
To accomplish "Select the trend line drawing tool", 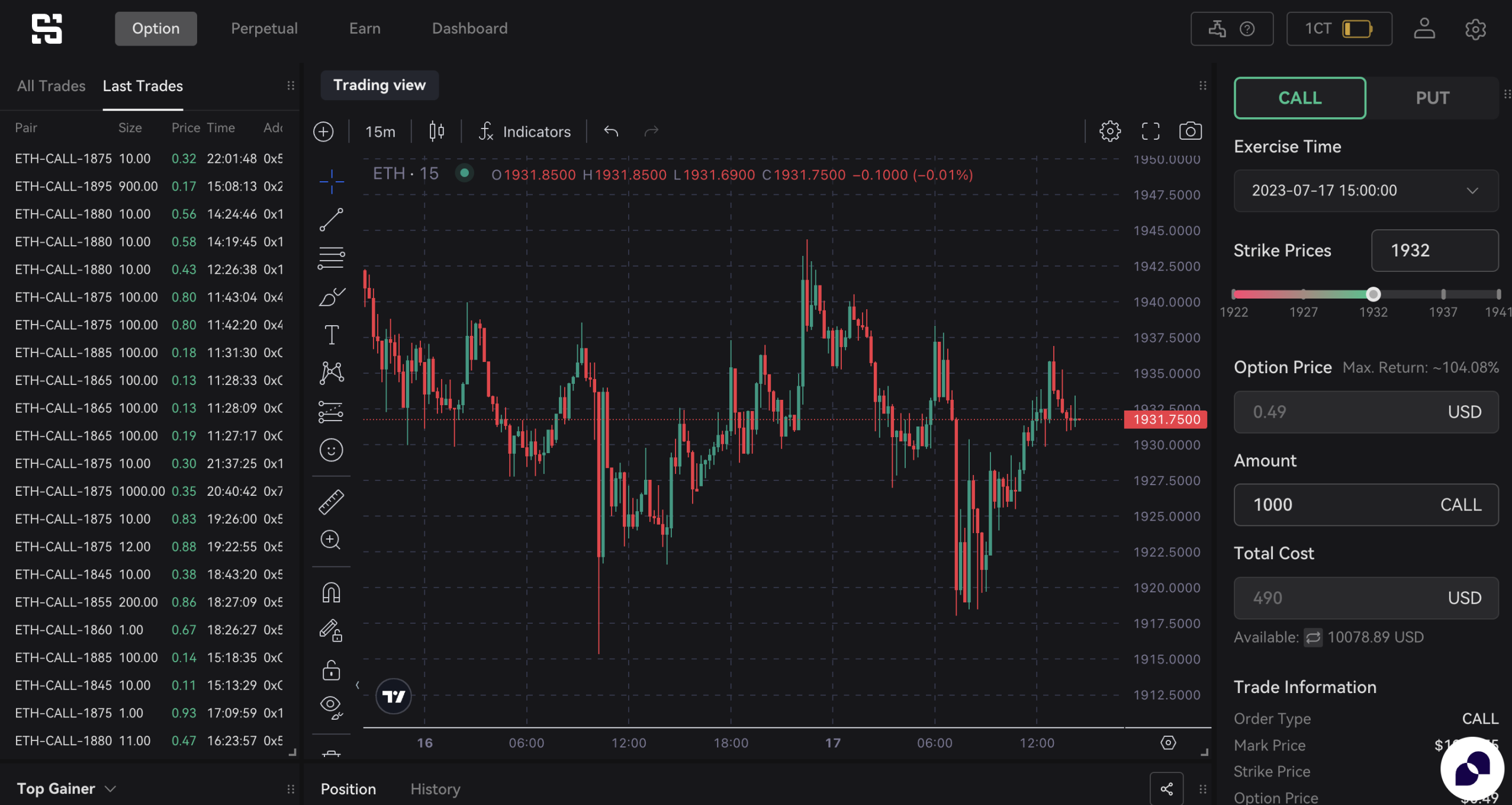I will click(331, 220).
